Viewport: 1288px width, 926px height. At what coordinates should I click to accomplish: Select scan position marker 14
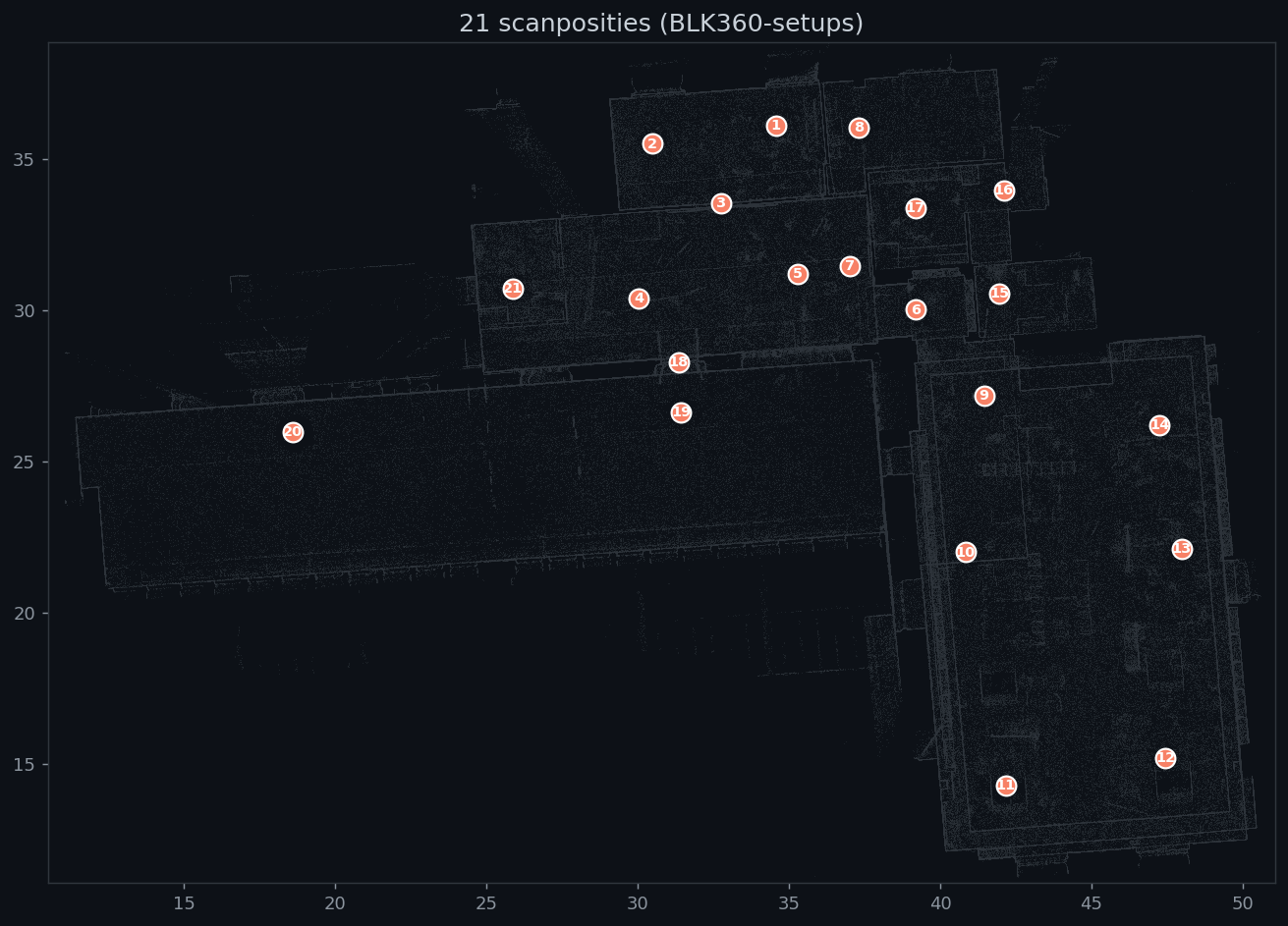(x=1159, y=425)
